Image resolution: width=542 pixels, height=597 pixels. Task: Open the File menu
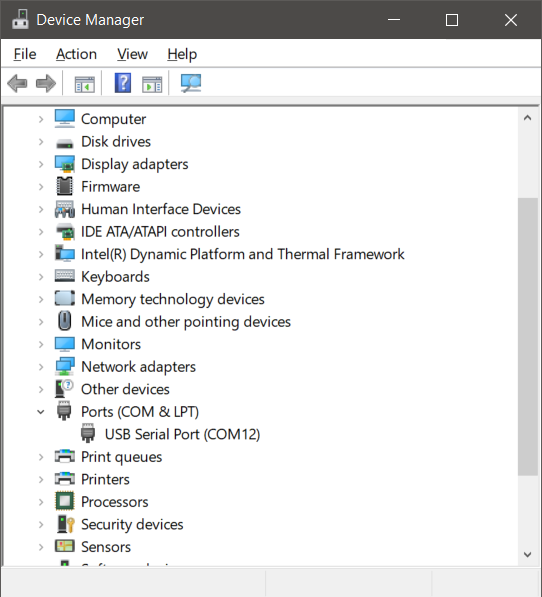pos(25,54)
